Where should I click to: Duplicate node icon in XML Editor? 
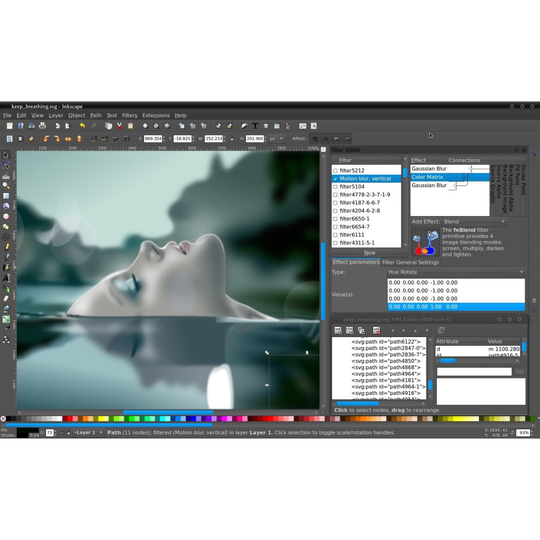click(361, 331)
